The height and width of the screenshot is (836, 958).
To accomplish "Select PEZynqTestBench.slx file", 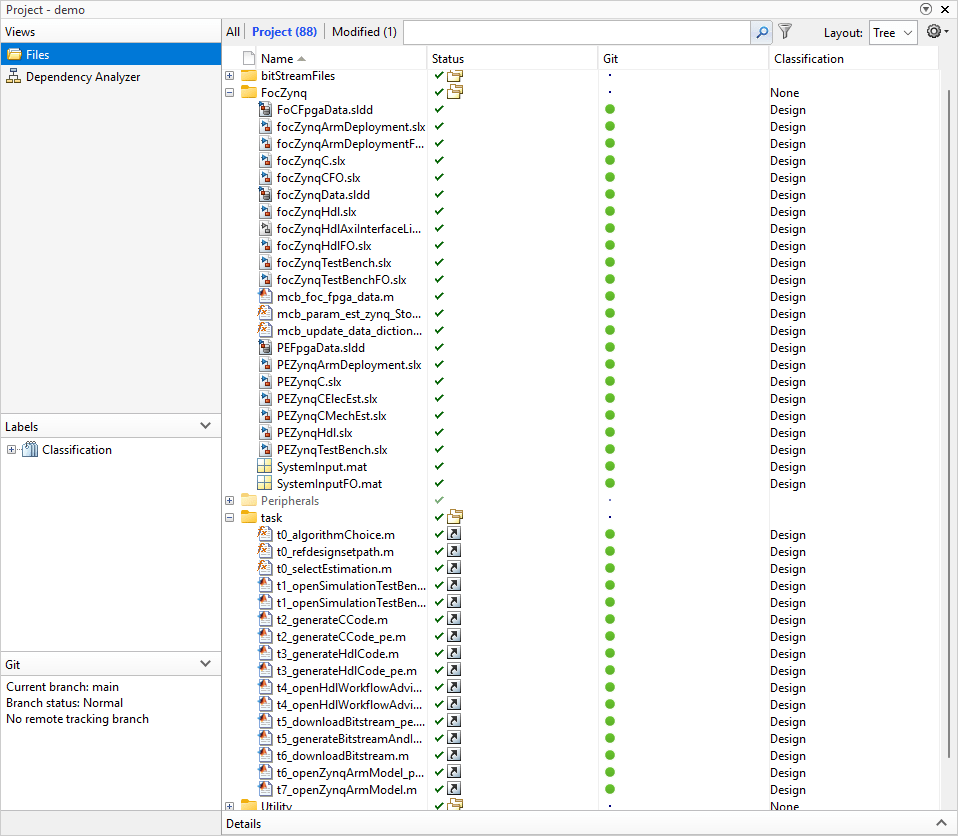I will point(332,450).
